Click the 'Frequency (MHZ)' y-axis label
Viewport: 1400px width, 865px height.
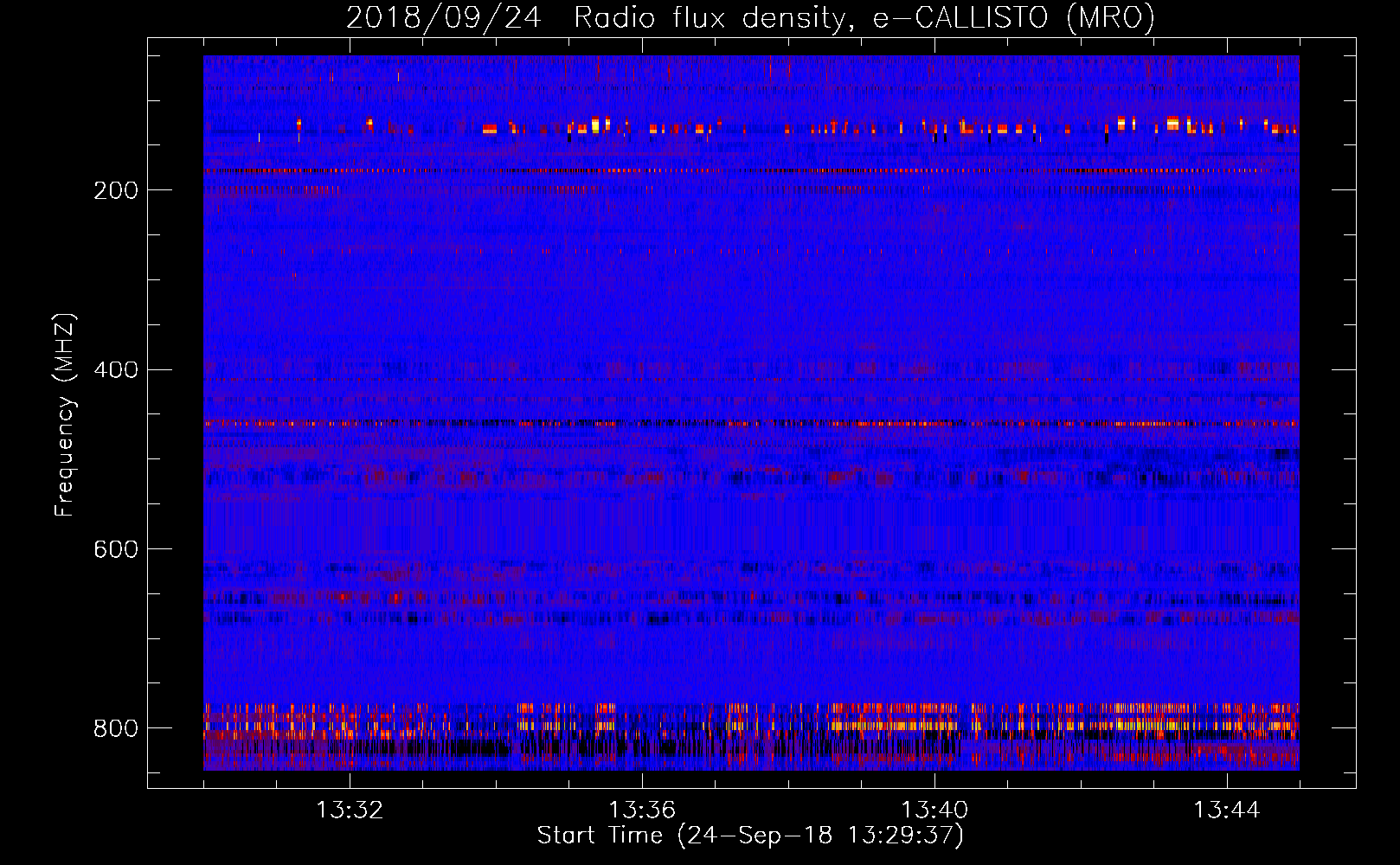65,414
